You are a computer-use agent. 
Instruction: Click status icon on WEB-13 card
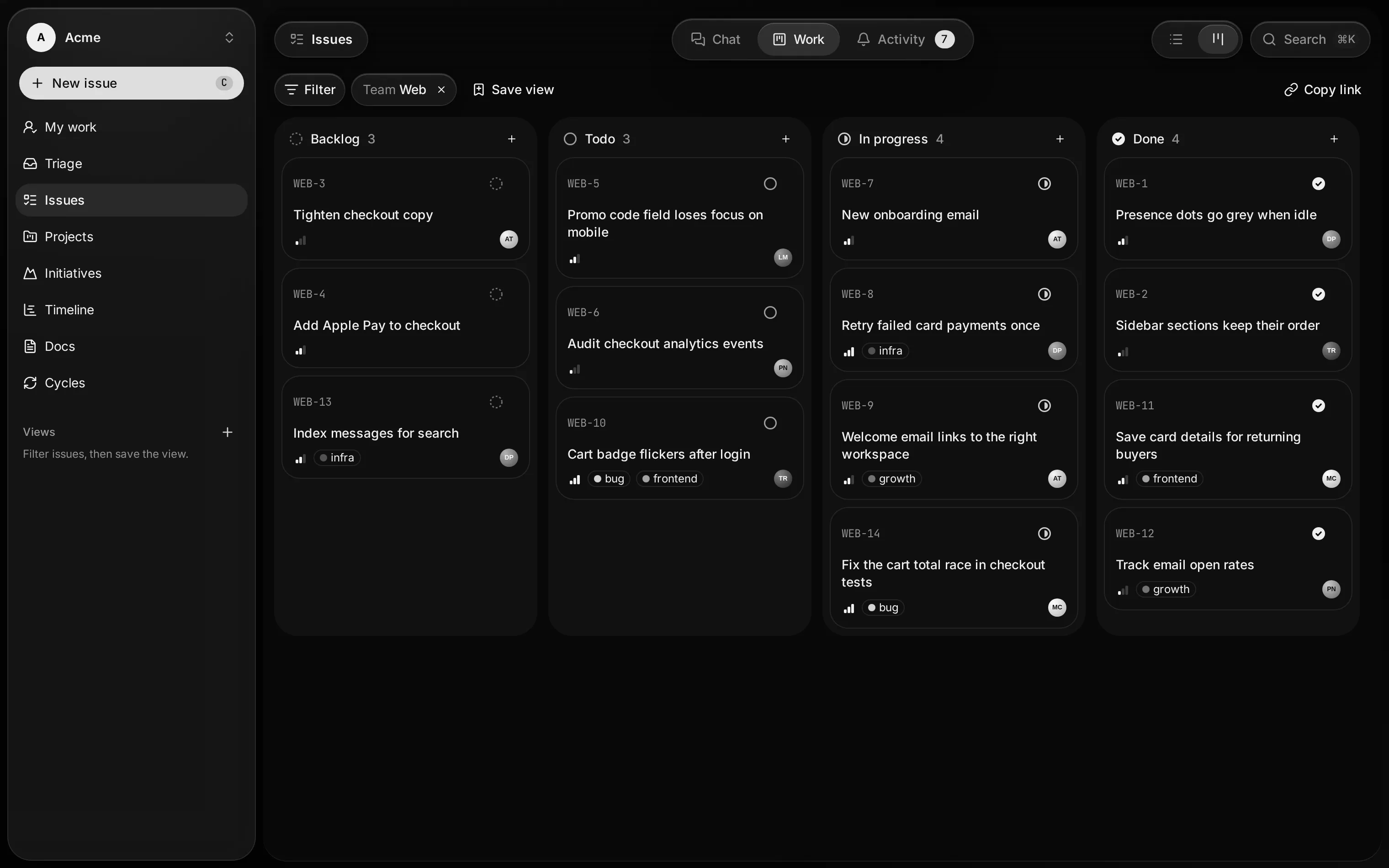(496, 402)
